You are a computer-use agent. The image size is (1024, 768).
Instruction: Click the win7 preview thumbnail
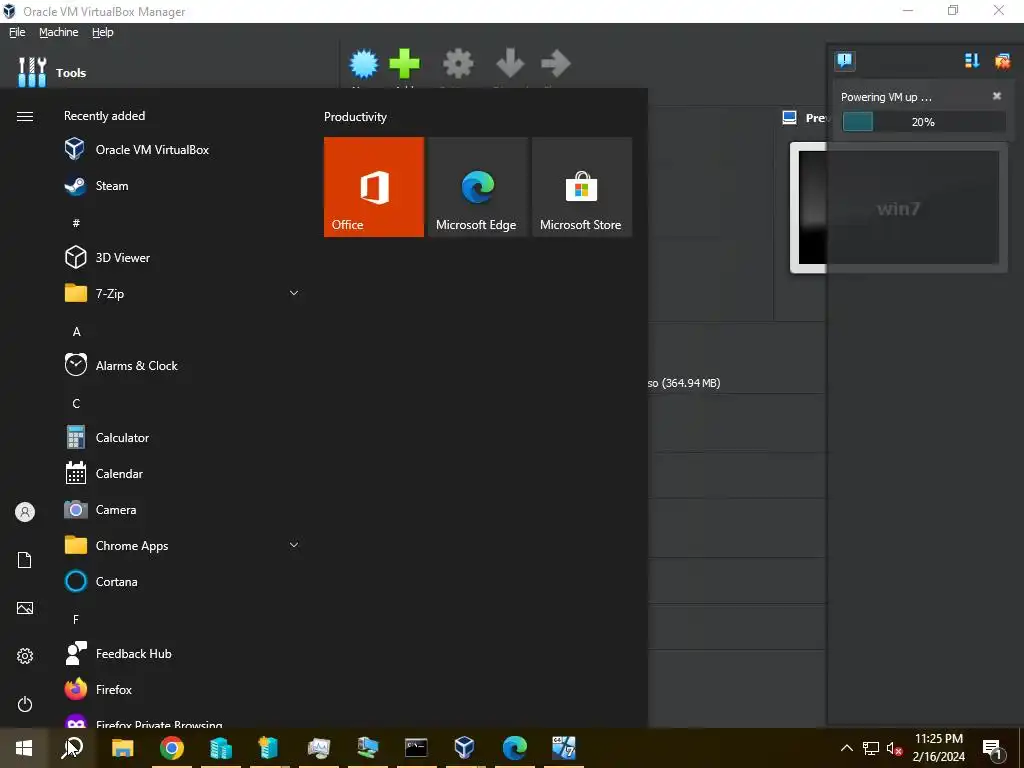(x=899, y=208)
